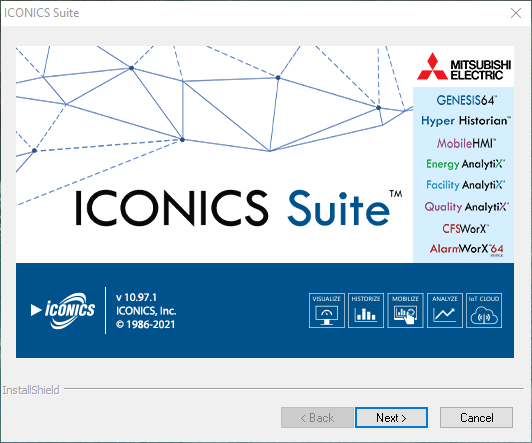532x443 pixels.
Task: Click the Hyper Historian product logo
Action: point(466,121)
